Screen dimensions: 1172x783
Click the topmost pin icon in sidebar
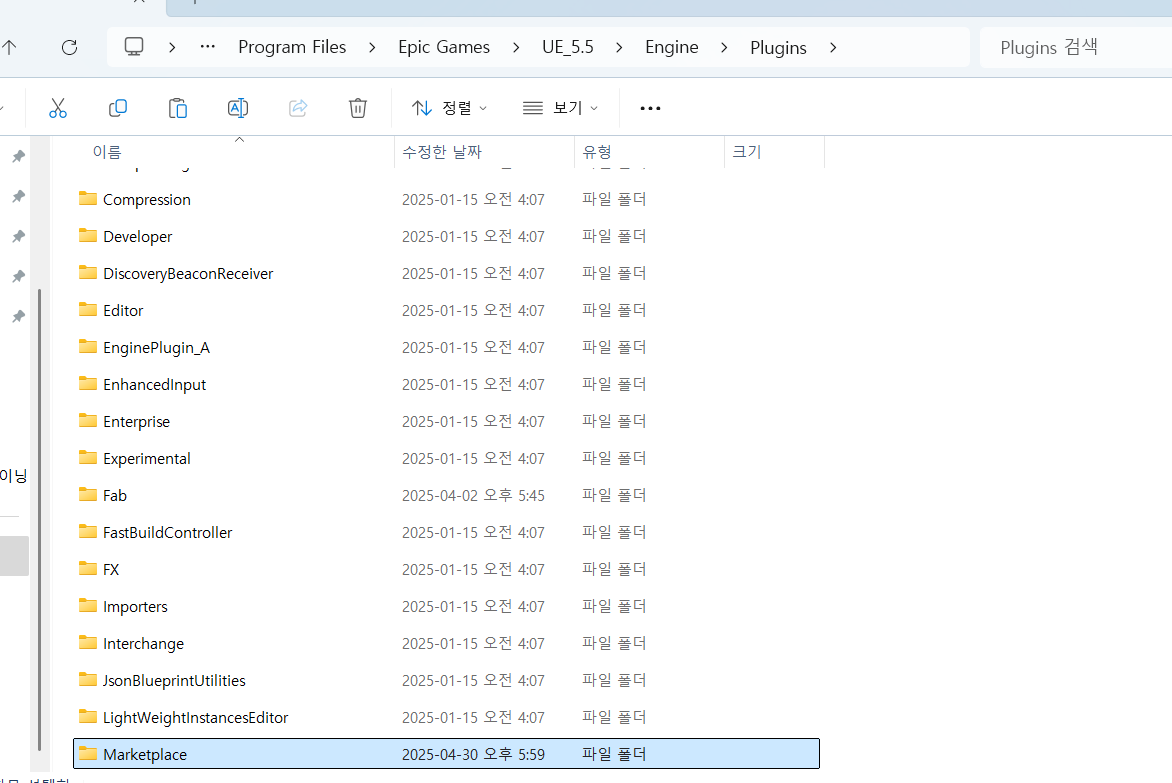point(19,156)
